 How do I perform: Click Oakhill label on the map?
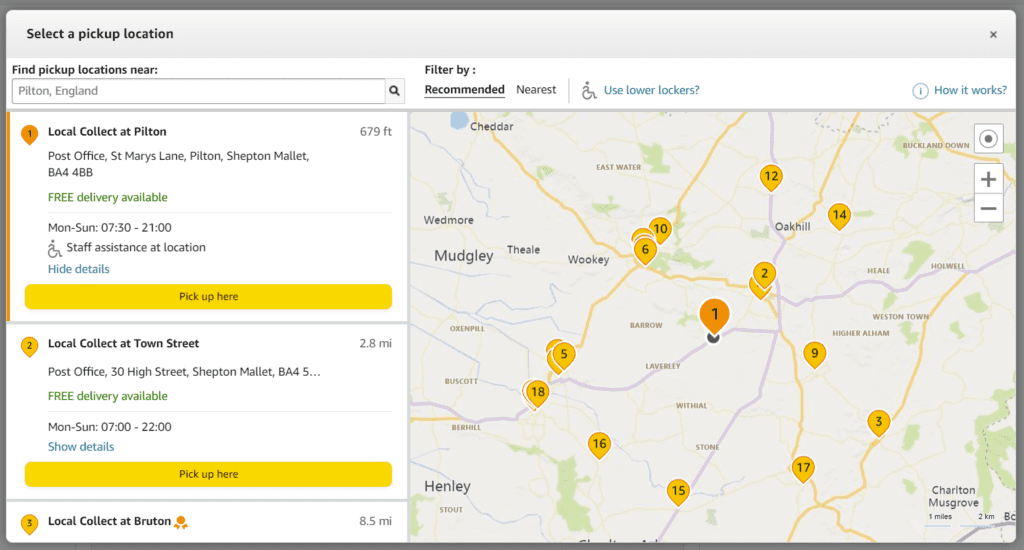click(792, 227)
